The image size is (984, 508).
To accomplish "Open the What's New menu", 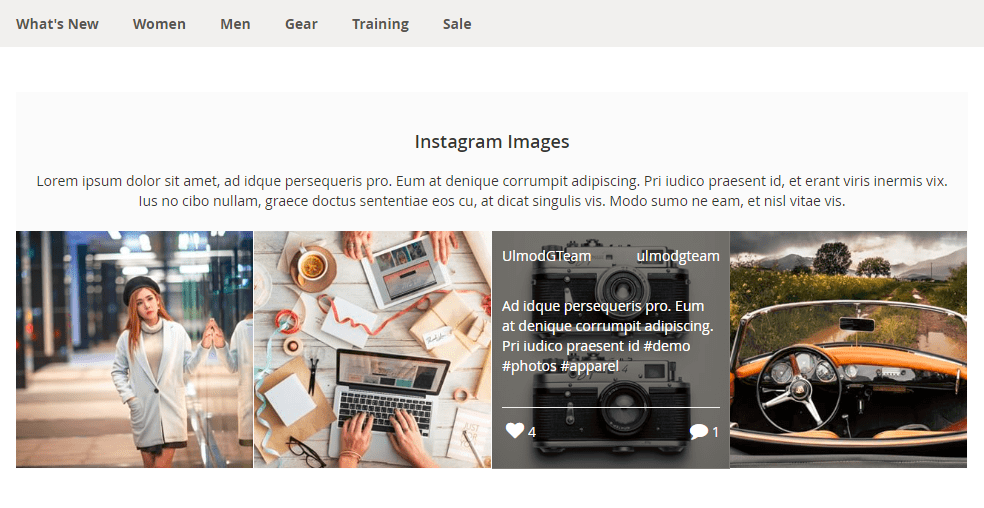I will coord(57,24).
